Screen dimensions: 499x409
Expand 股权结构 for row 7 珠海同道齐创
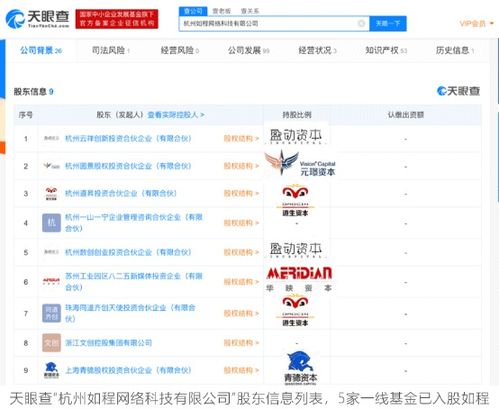pos(241,313)
